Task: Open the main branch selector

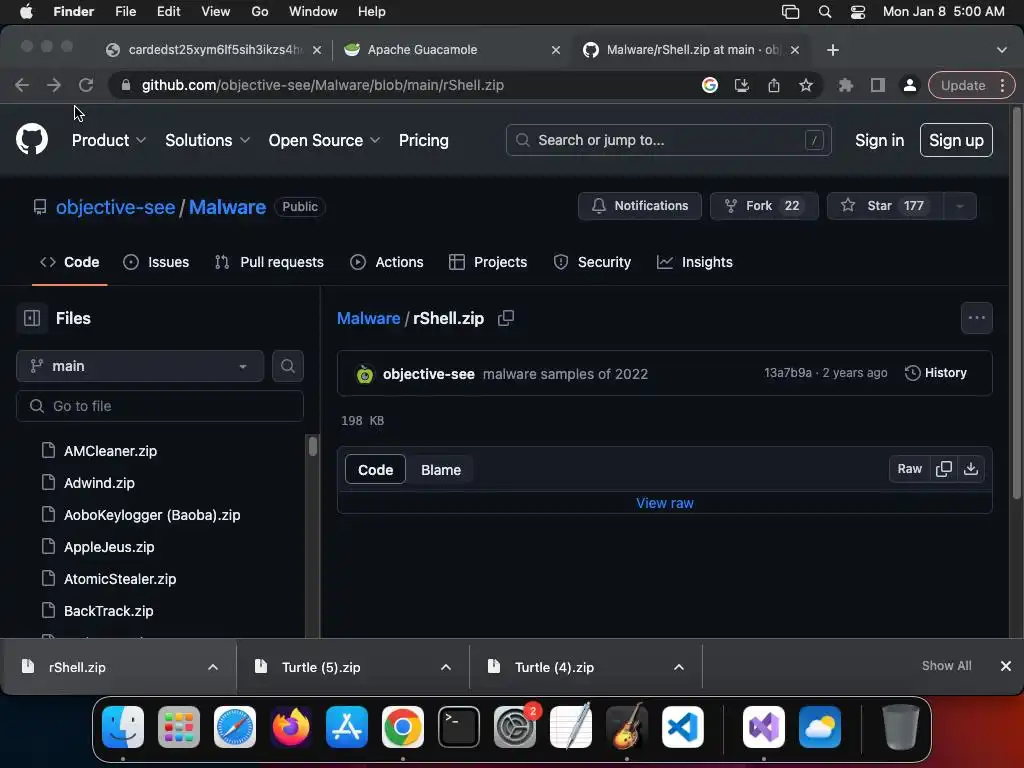Action: 140,366
